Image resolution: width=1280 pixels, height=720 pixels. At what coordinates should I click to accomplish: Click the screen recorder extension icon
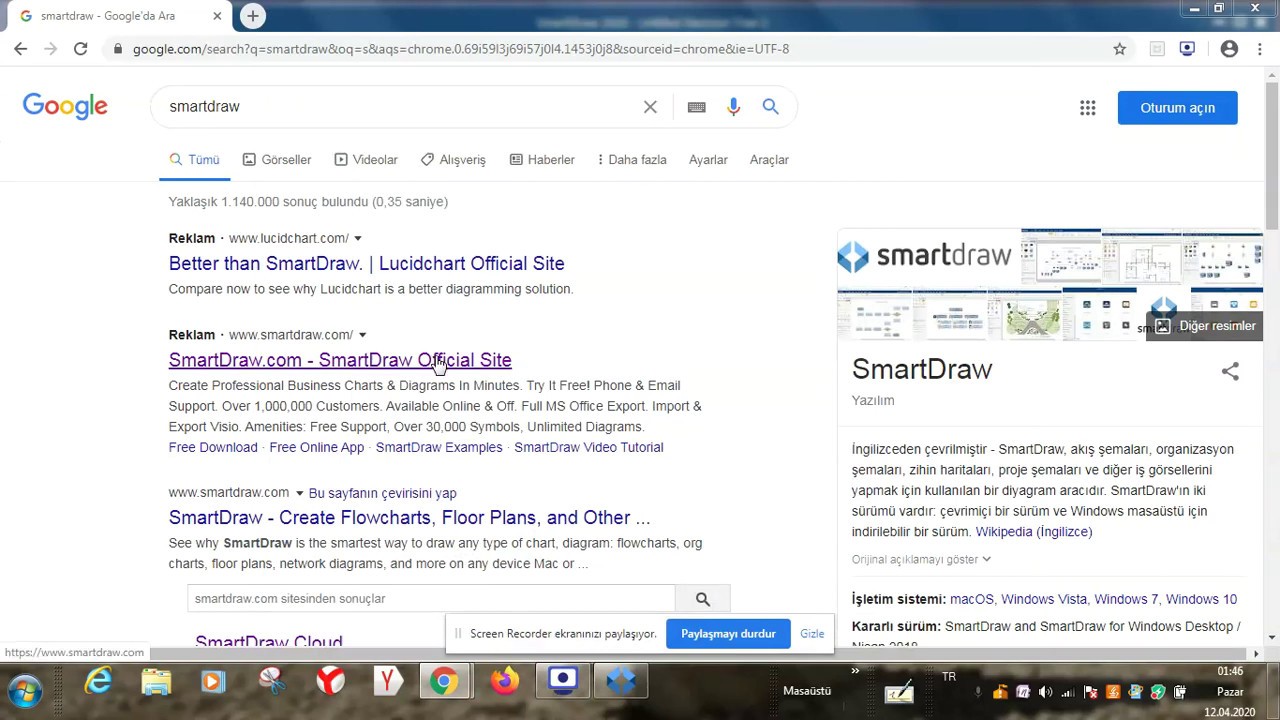(1187, 48)
